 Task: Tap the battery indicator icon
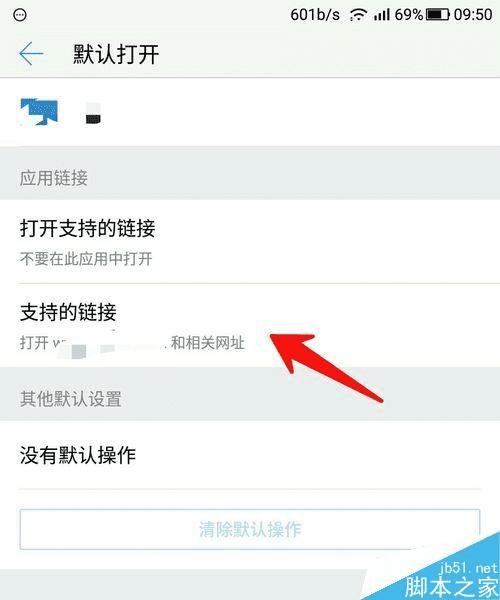click(438, 15)
